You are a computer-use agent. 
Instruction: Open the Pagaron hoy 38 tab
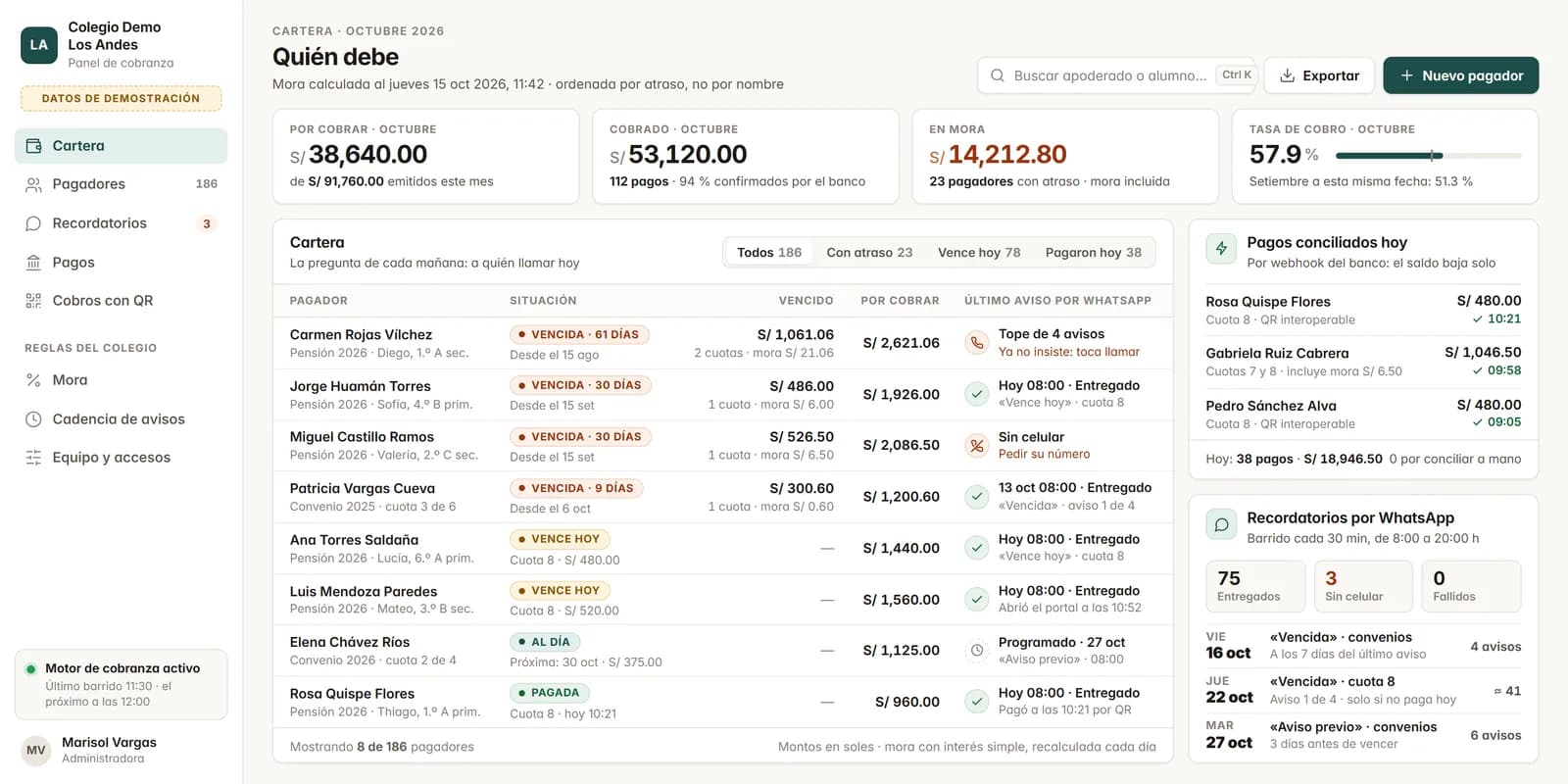point(1094,253)
